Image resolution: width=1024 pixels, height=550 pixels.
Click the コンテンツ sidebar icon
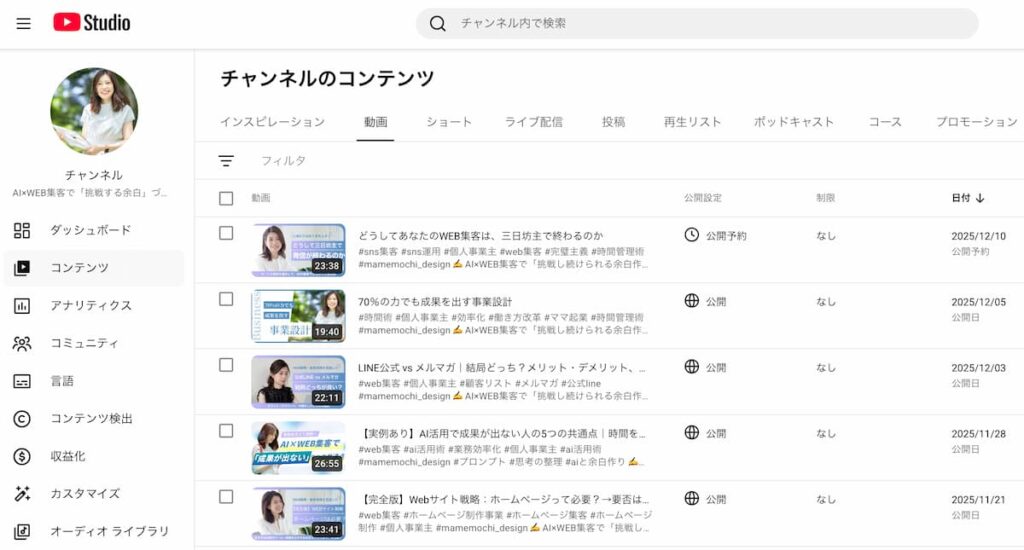pyautogui.click(x=22, y=268)
